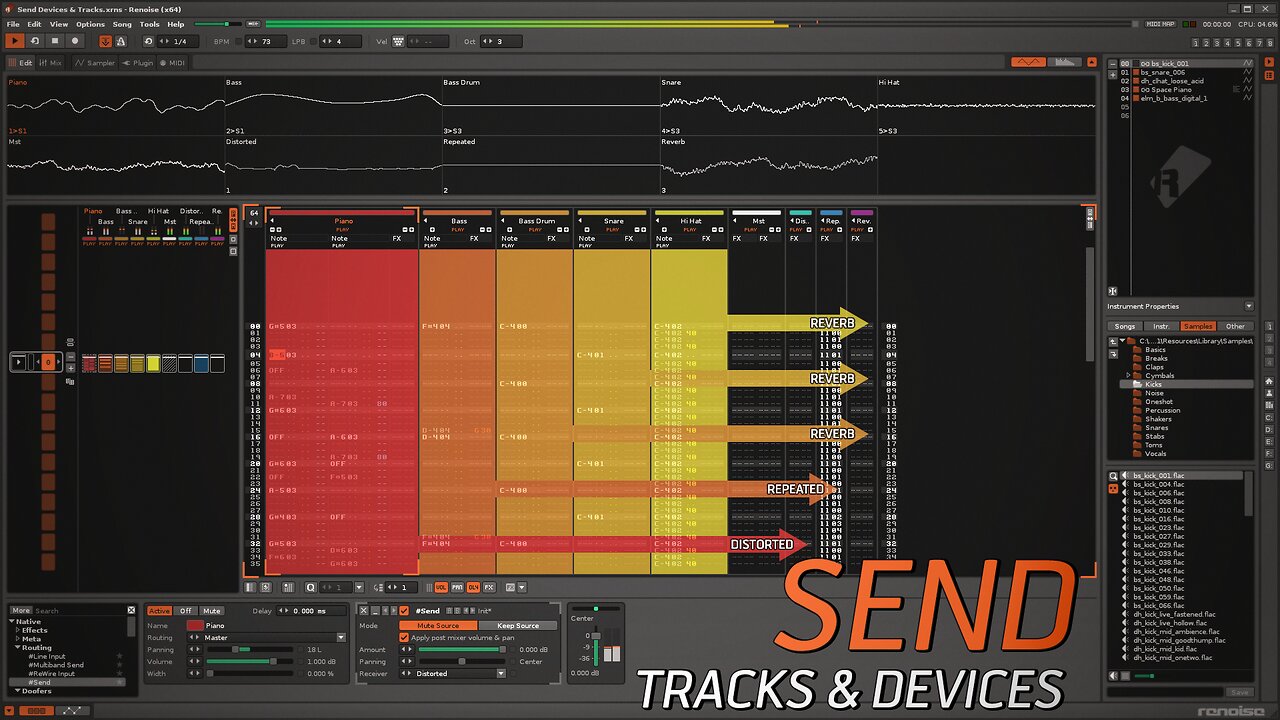Adjust the #Send Amount slider
Image resolution: width=1280 pixels, height=720 pixels.
pyautogui.click(x=461, y=649)
